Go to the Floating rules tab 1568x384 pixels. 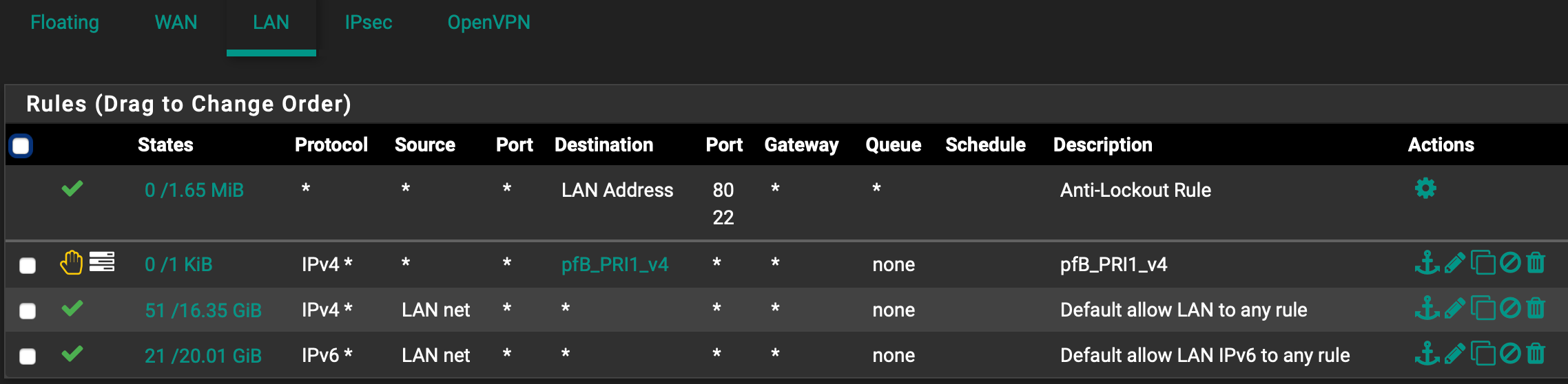(x=65, y=23)
